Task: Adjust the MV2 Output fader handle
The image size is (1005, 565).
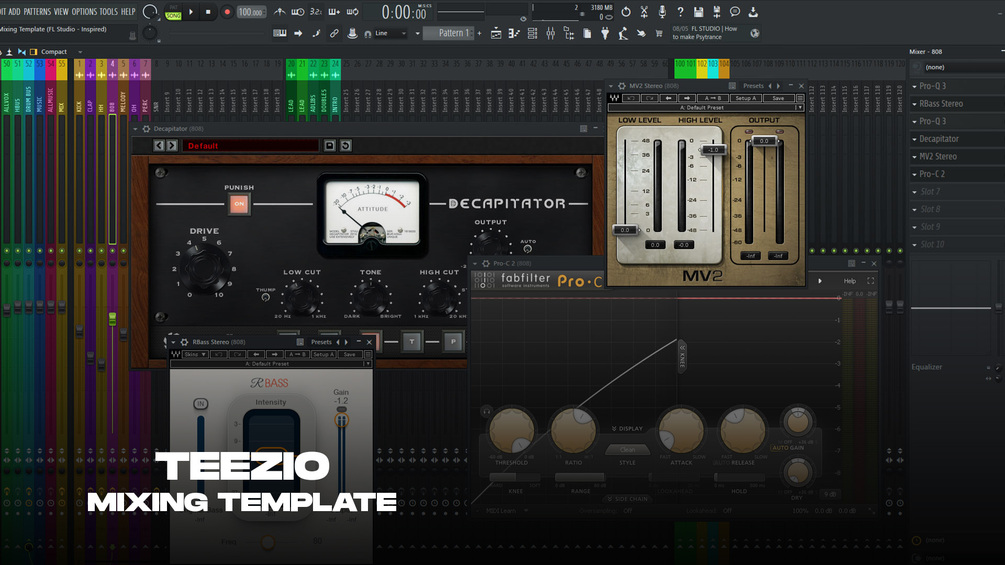Action: click(763, 140)
